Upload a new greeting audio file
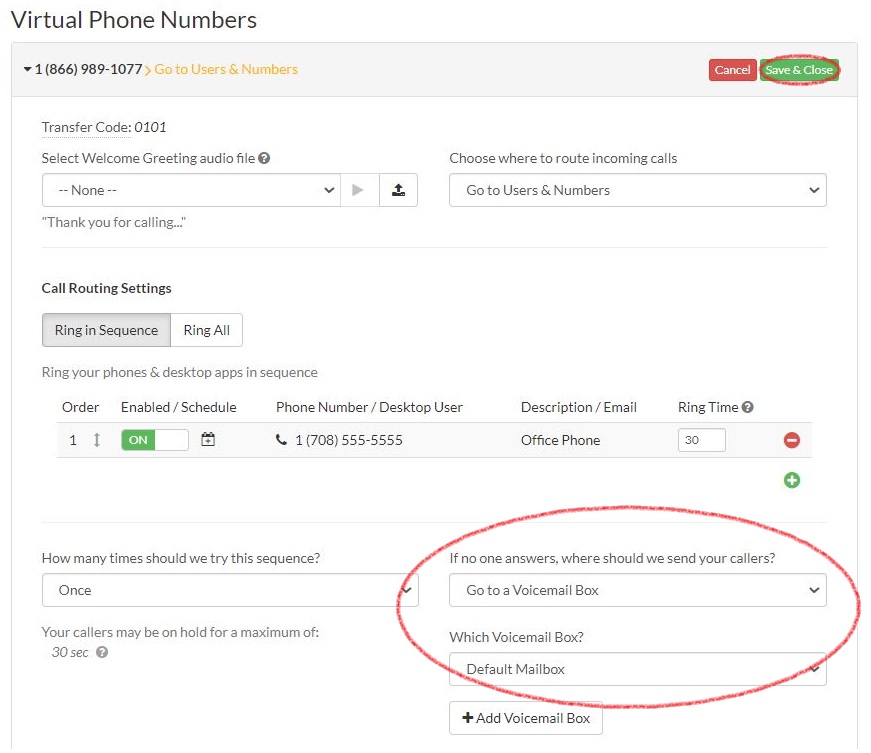 [x=399, y=190]
